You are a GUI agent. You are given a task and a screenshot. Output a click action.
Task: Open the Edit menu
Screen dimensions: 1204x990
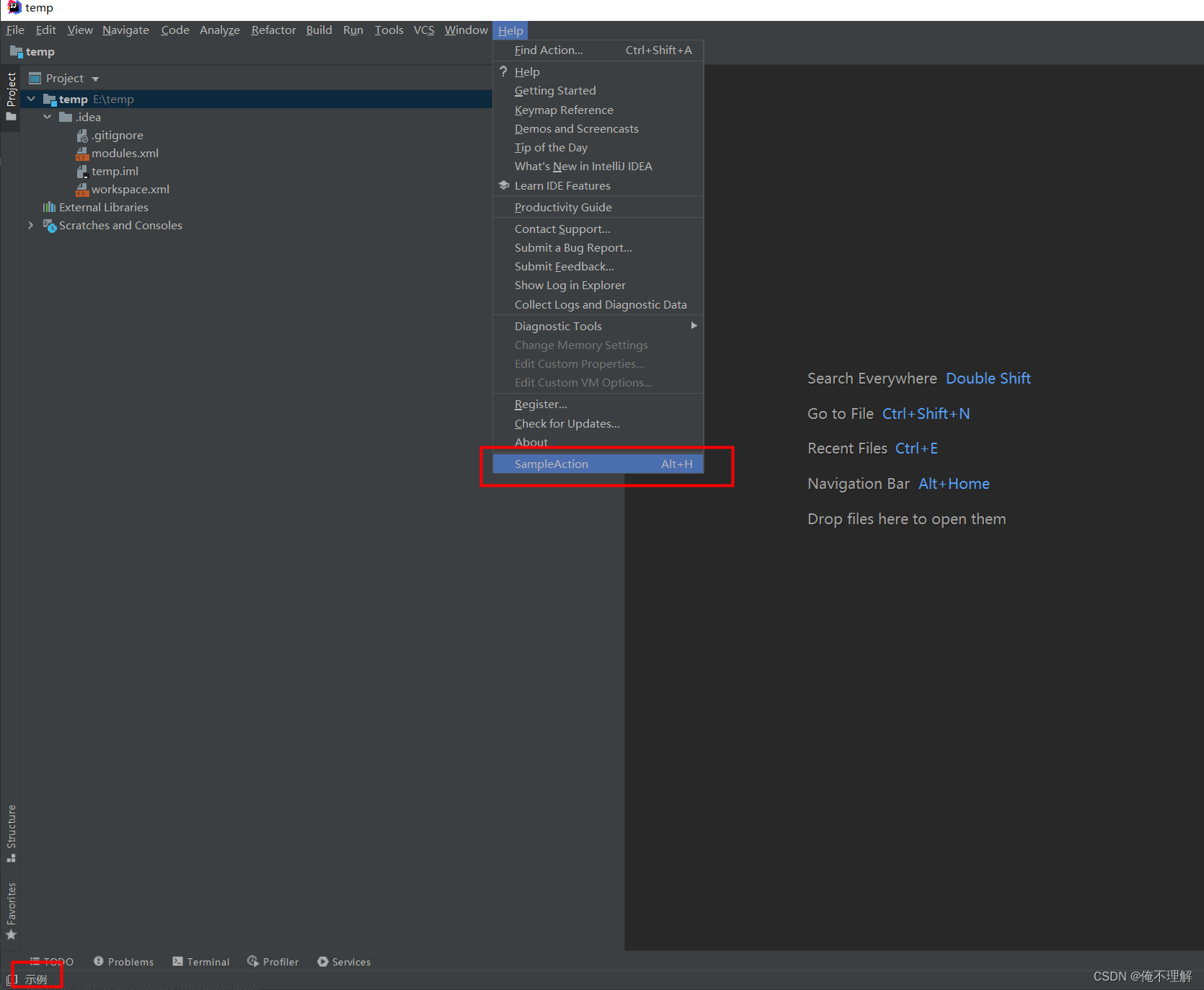click(x=45, y=30)
